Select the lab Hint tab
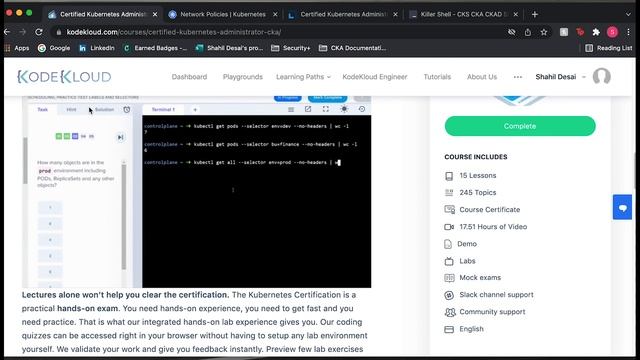640x360 pixels. click(71, 109)
